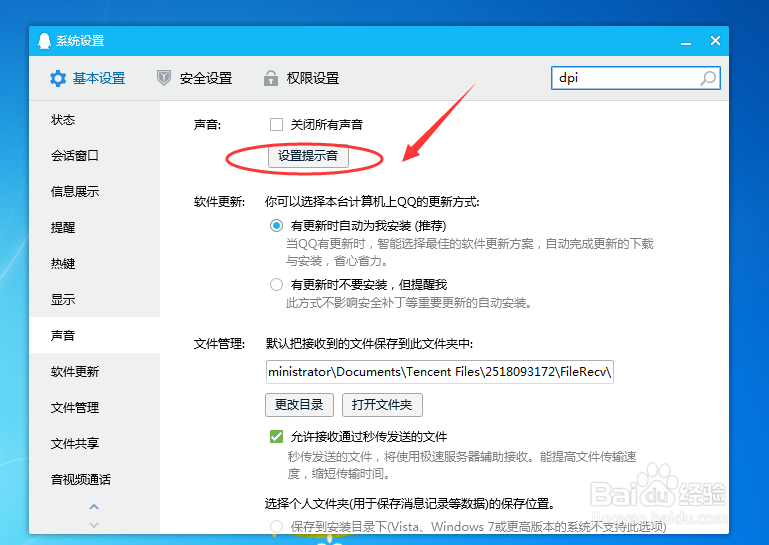This screenshot has width=769, height=545.
Task: Click the 更改目录 button
Action: [299, 405]
